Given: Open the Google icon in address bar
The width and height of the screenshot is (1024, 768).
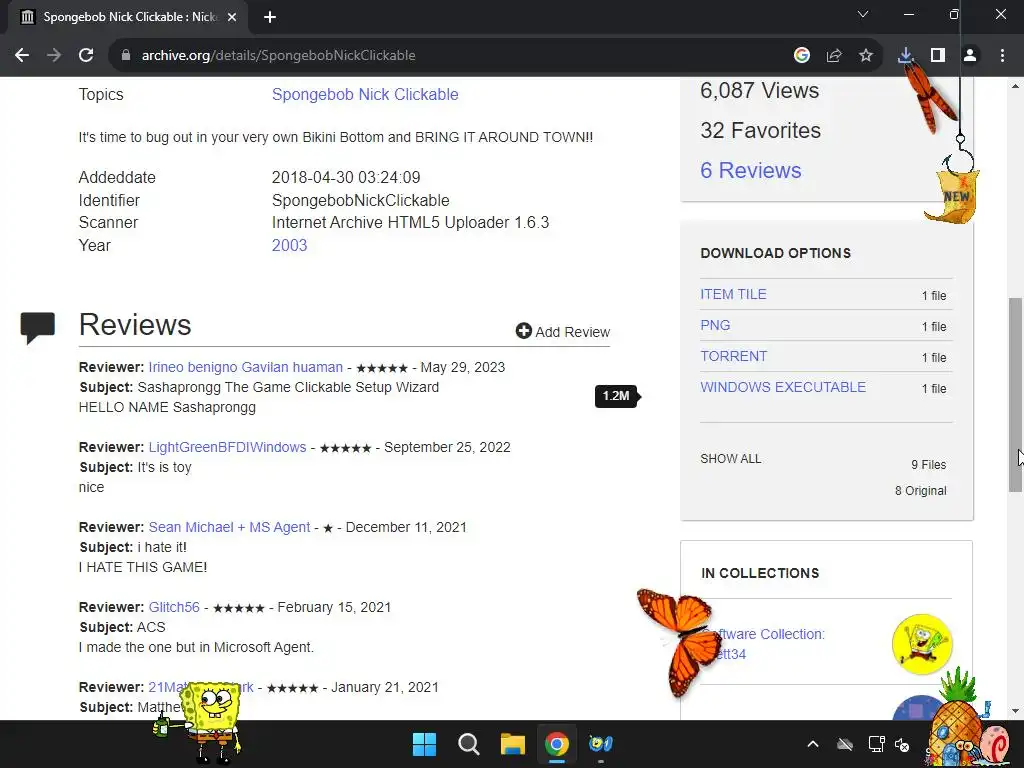Looking at the screenshot, I should point(801,56).
